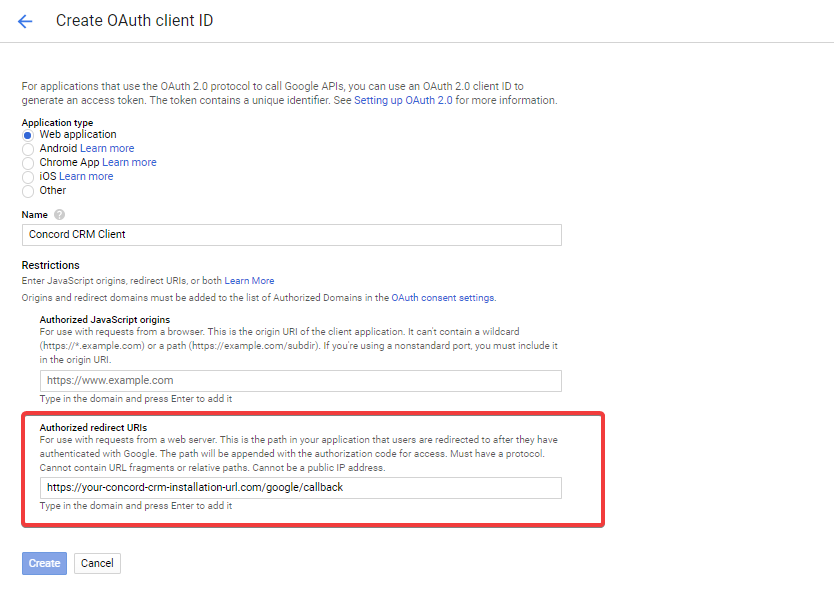
Task: Click the Authorized JavaScript origins field
Action: 300,380
